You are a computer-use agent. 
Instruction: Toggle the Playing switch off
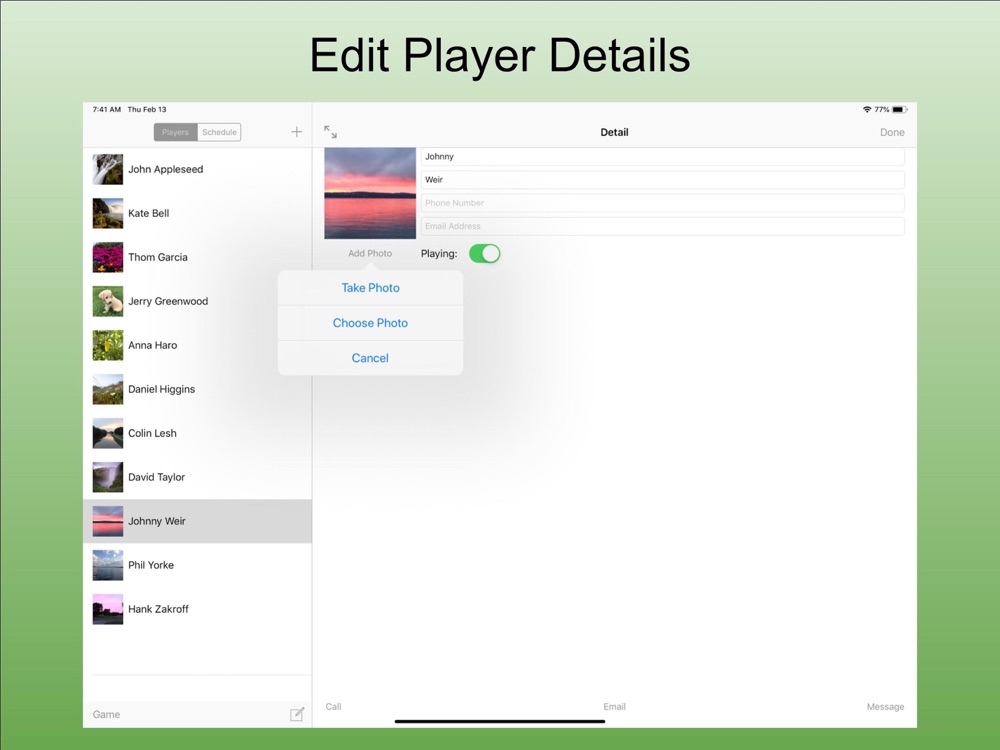coord(485,253)
